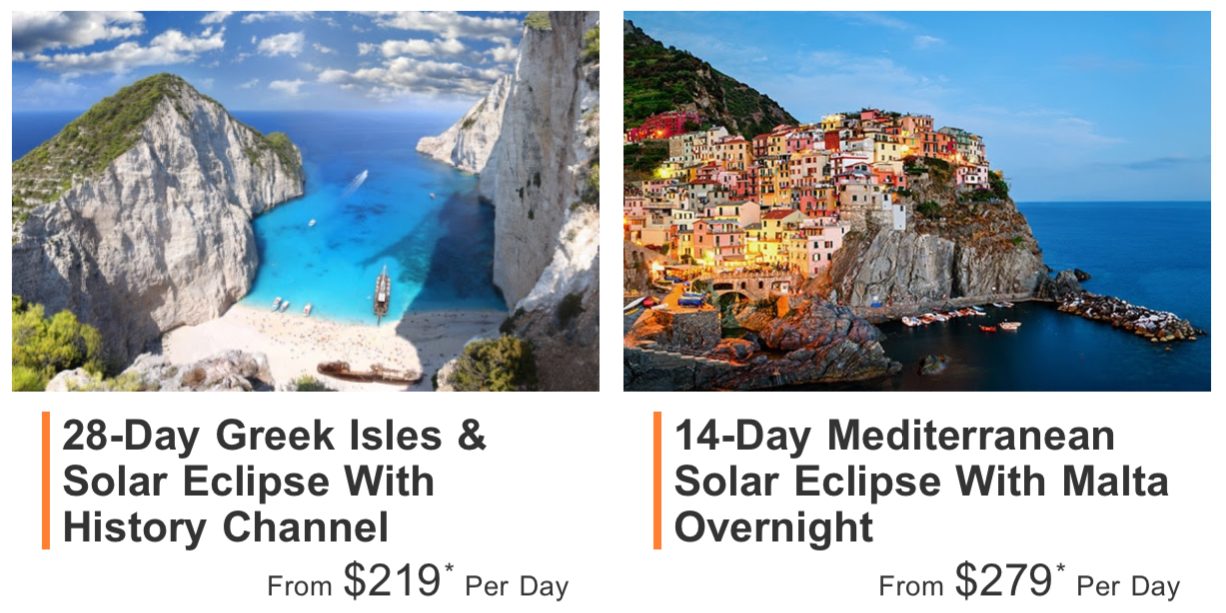Click the asterisk beside the $219 price
Screen dimensions: 1226x613
pyautogui.click(x=449, y=569)
